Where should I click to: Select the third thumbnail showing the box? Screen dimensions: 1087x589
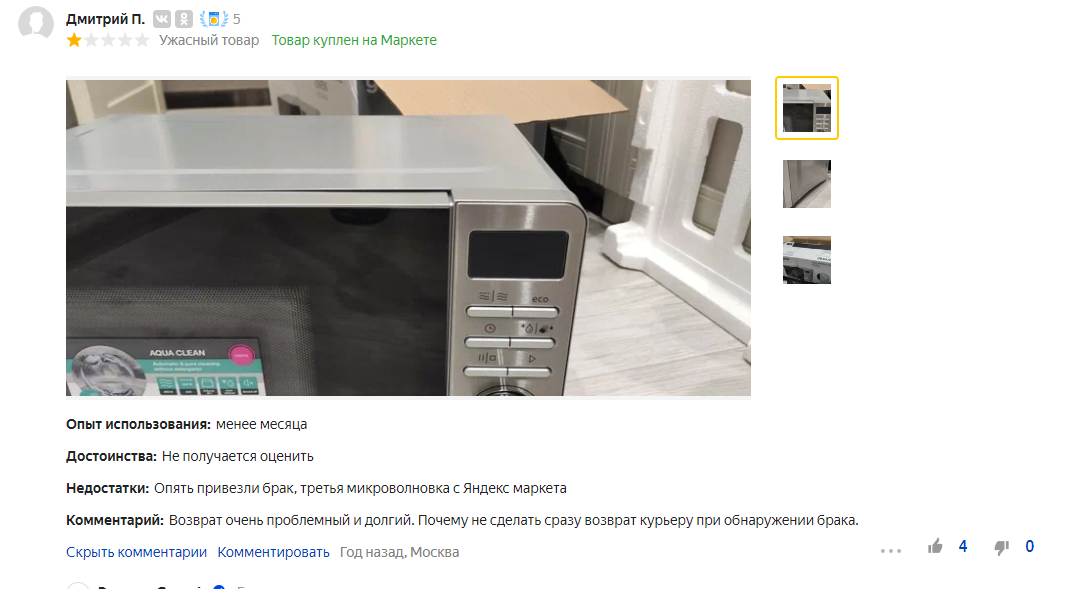[x=807, y=260]
